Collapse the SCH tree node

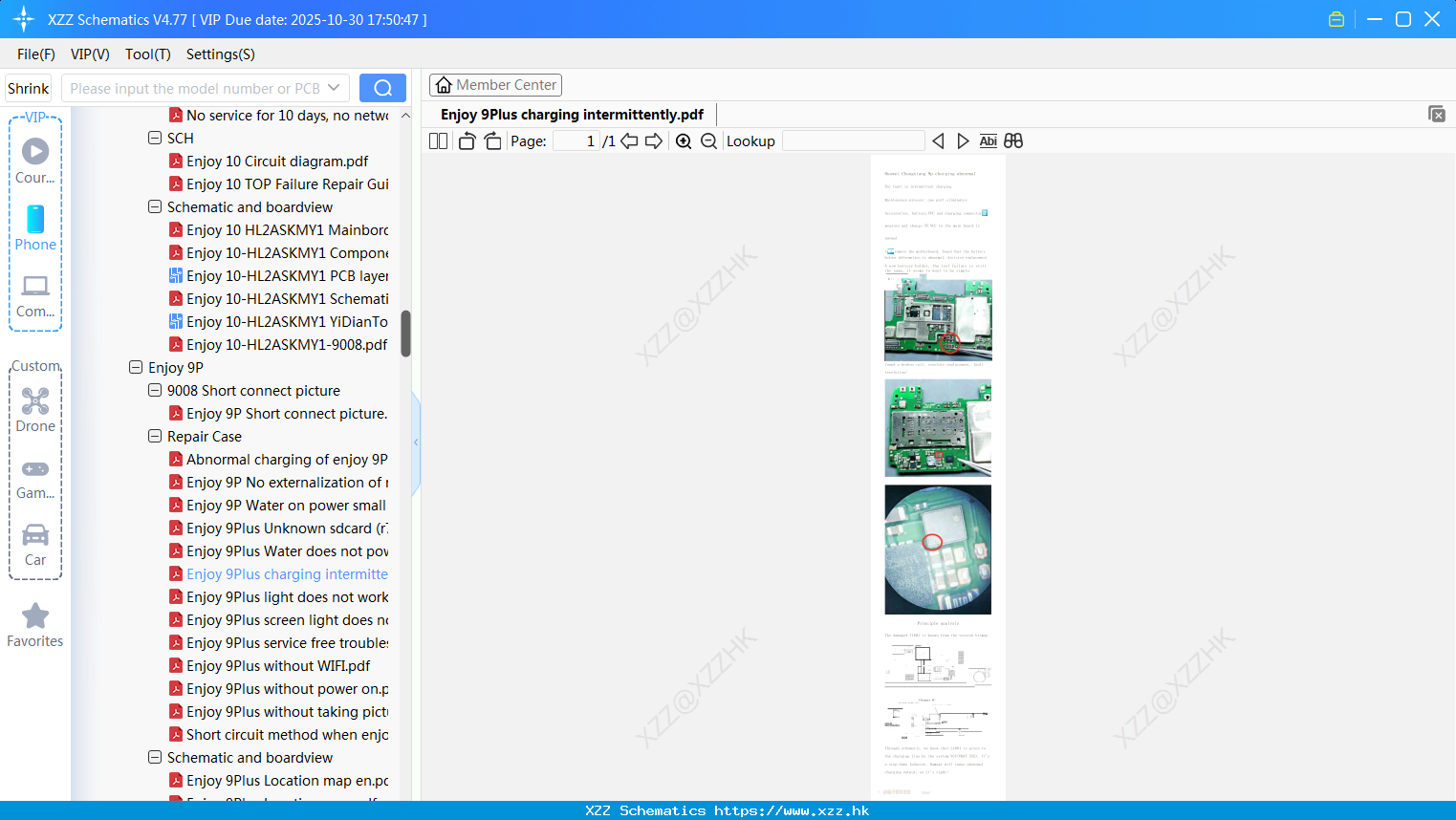155,138
